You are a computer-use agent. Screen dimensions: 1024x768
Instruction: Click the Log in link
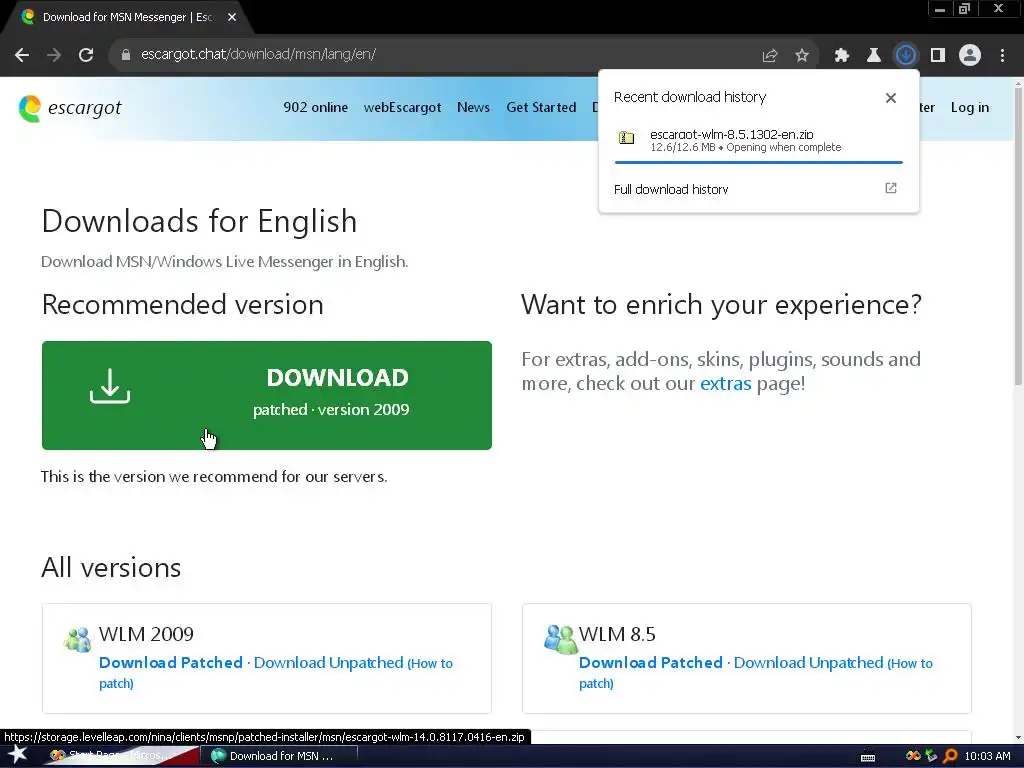(x=970, y=107)
